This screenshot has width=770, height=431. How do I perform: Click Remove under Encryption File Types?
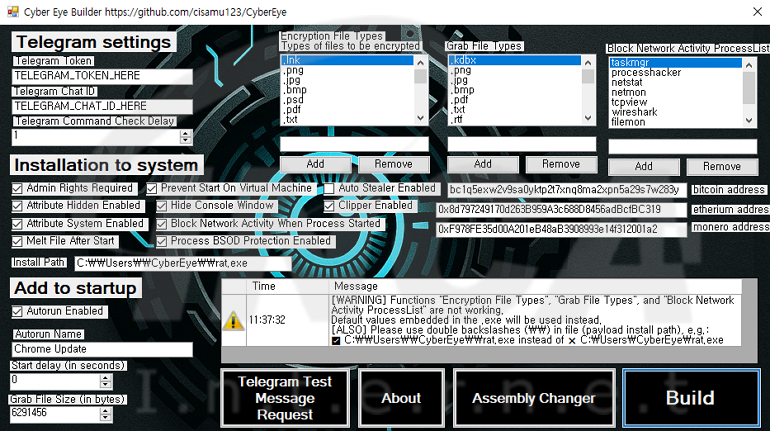click(393, 164)
